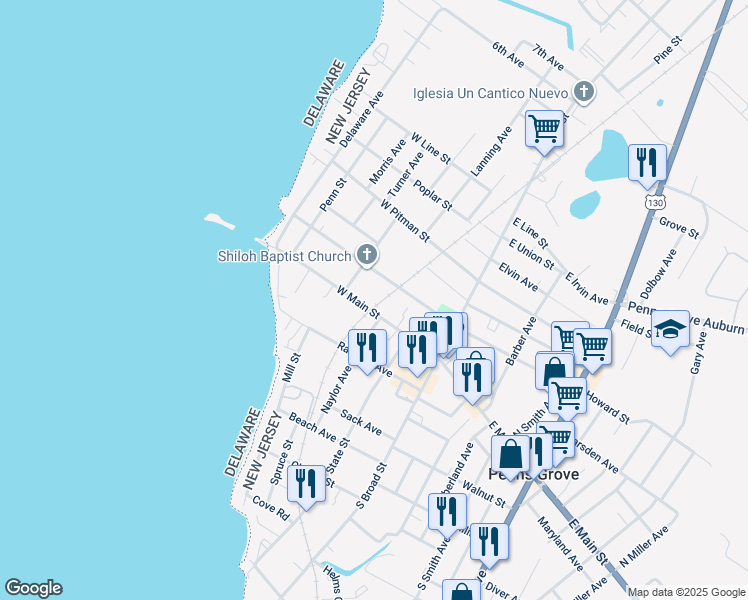Viewport: 748px width, 600px height.
Task: Click the shopping cart marker near Howard St
Action: tap(568, 395)
